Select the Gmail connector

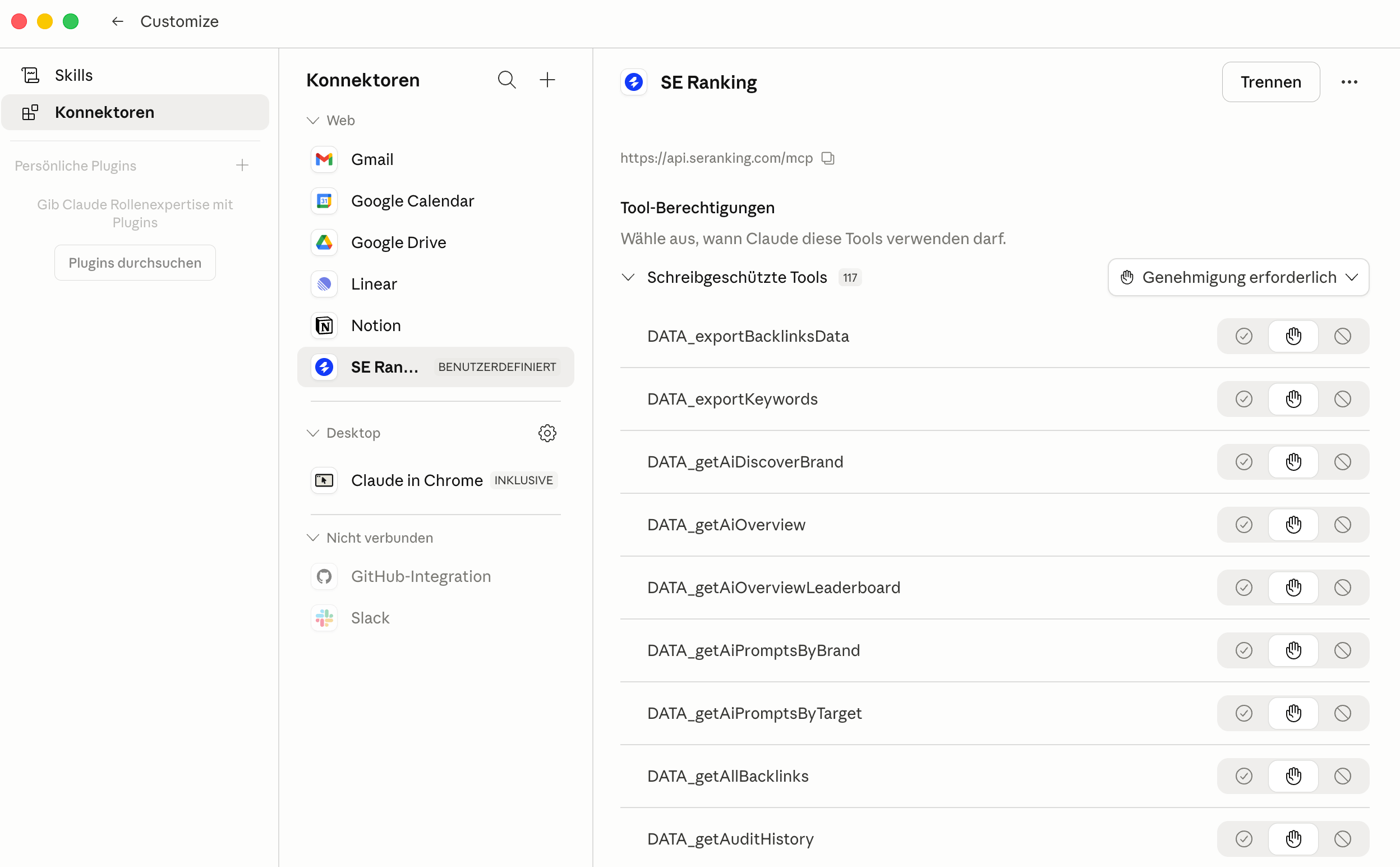[372, 159]
